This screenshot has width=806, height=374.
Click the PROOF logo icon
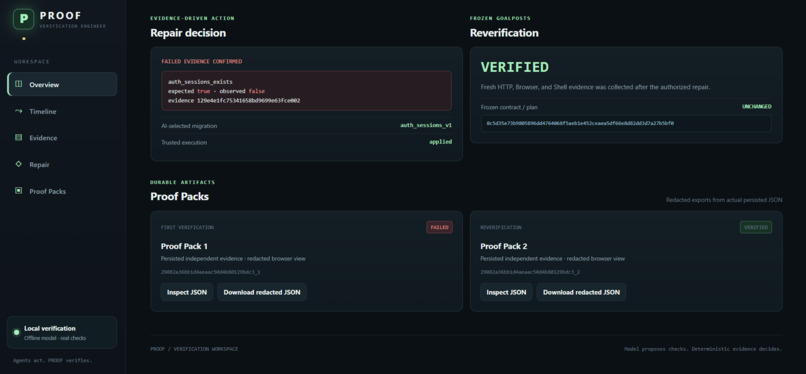coord(24,19)
